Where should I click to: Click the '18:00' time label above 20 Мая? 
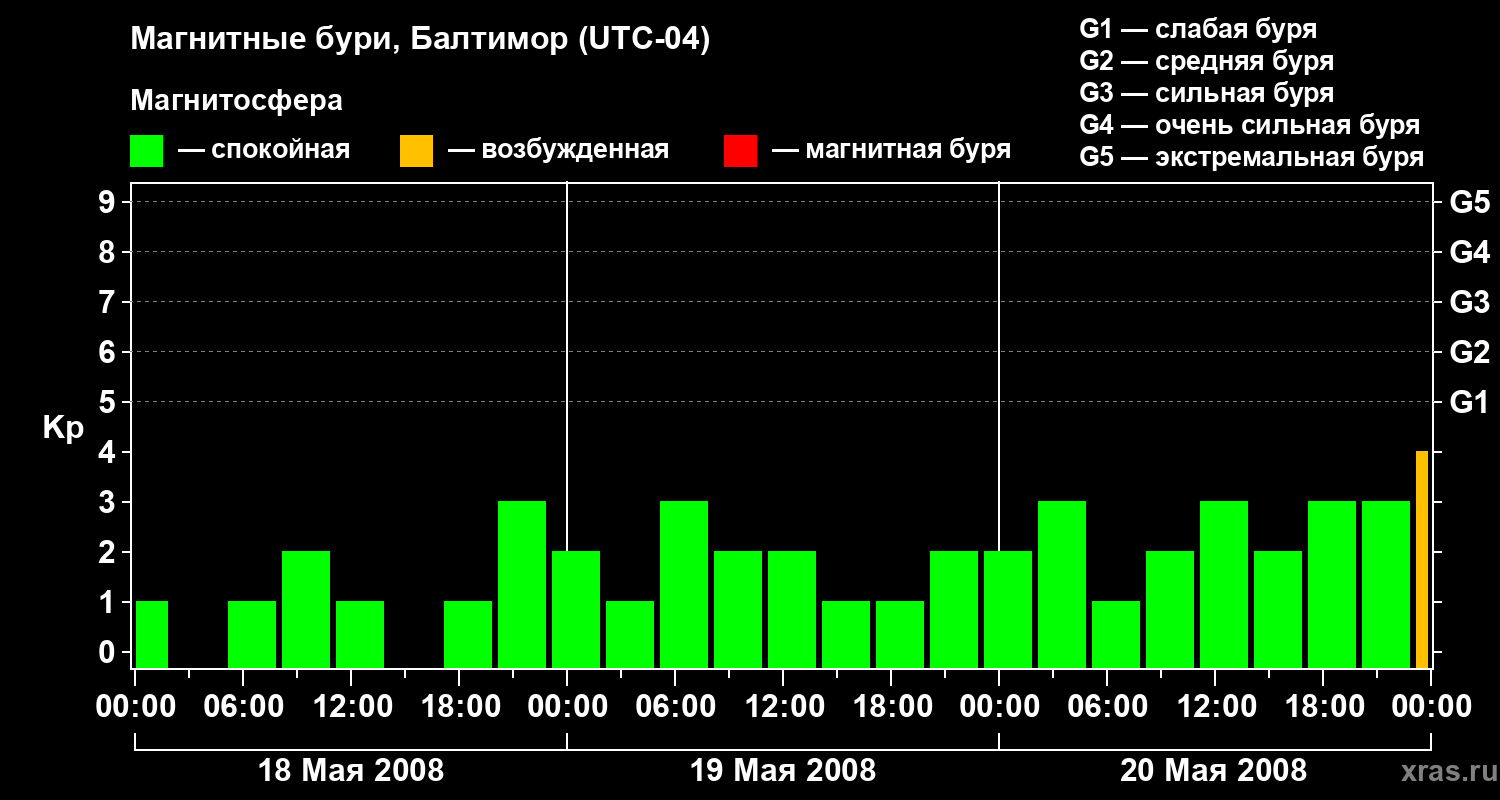pyautogui.click(x=1323, y=707)
